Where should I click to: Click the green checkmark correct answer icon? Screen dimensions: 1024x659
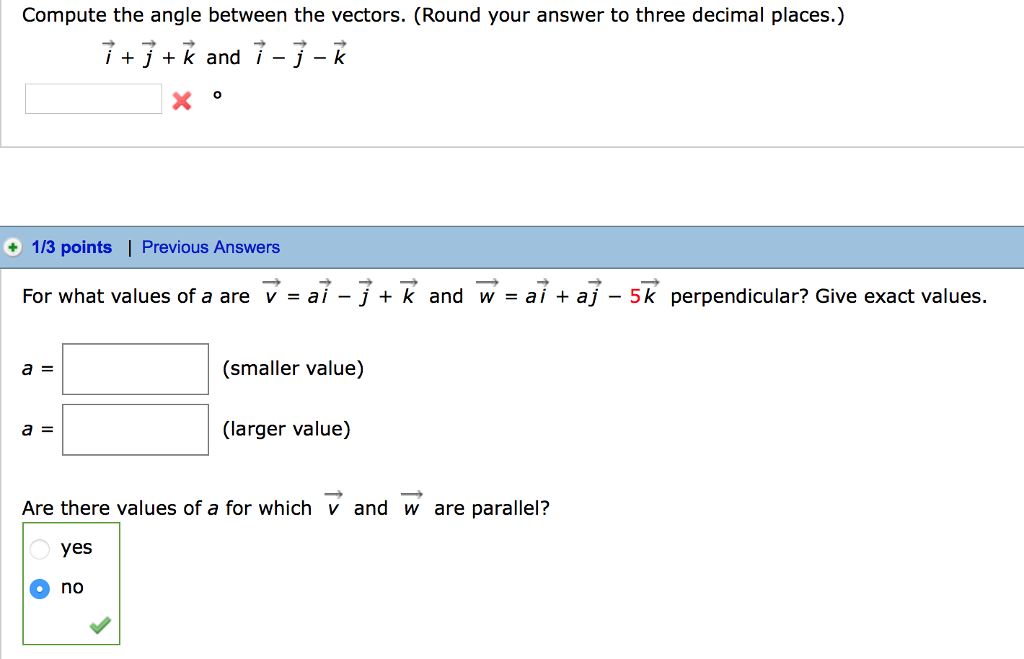pyautogui.click(x=98, y=625)
